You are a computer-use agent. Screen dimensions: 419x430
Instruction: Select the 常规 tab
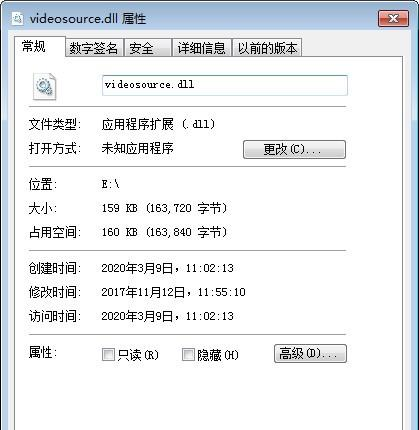(40, 46)
